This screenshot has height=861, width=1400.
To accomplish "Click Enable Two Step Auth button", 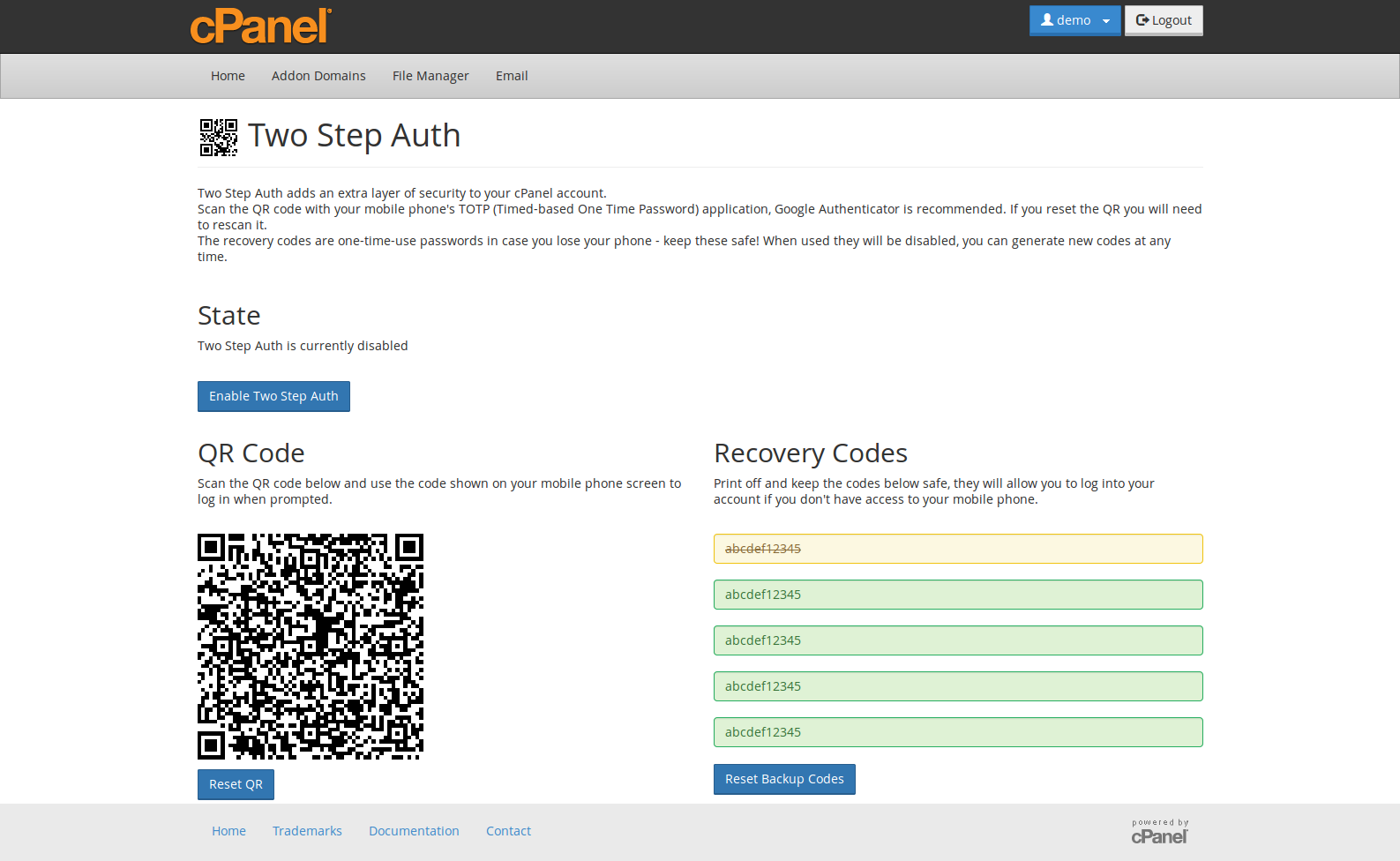I will [x=273, y=396].
